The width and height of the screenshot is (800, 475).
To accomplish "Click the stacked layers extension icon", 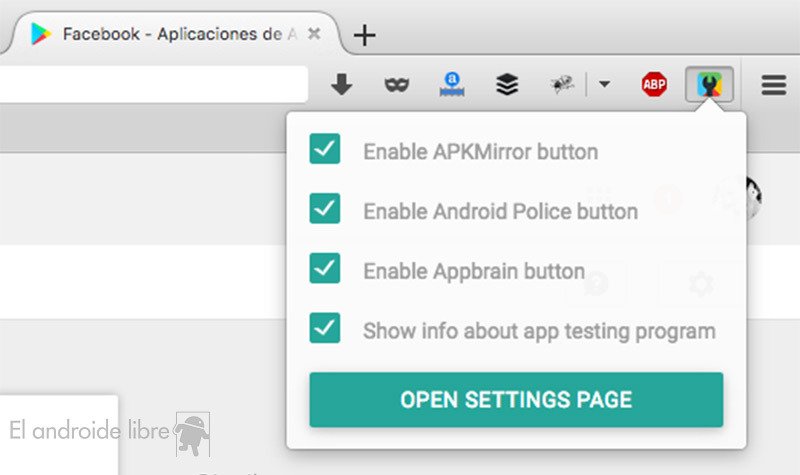I will pos(508,86).
